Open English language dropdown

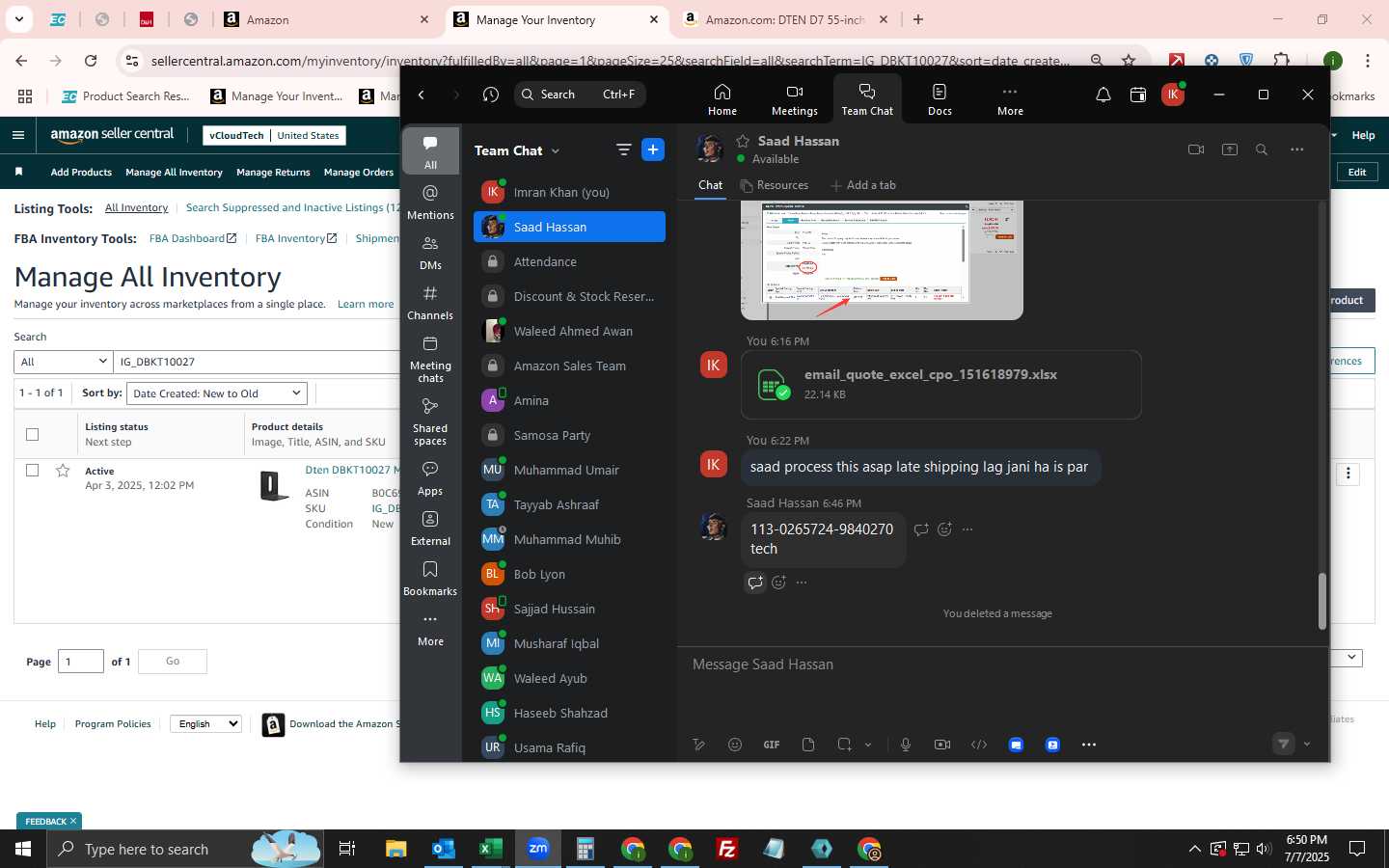pos(205,723)
